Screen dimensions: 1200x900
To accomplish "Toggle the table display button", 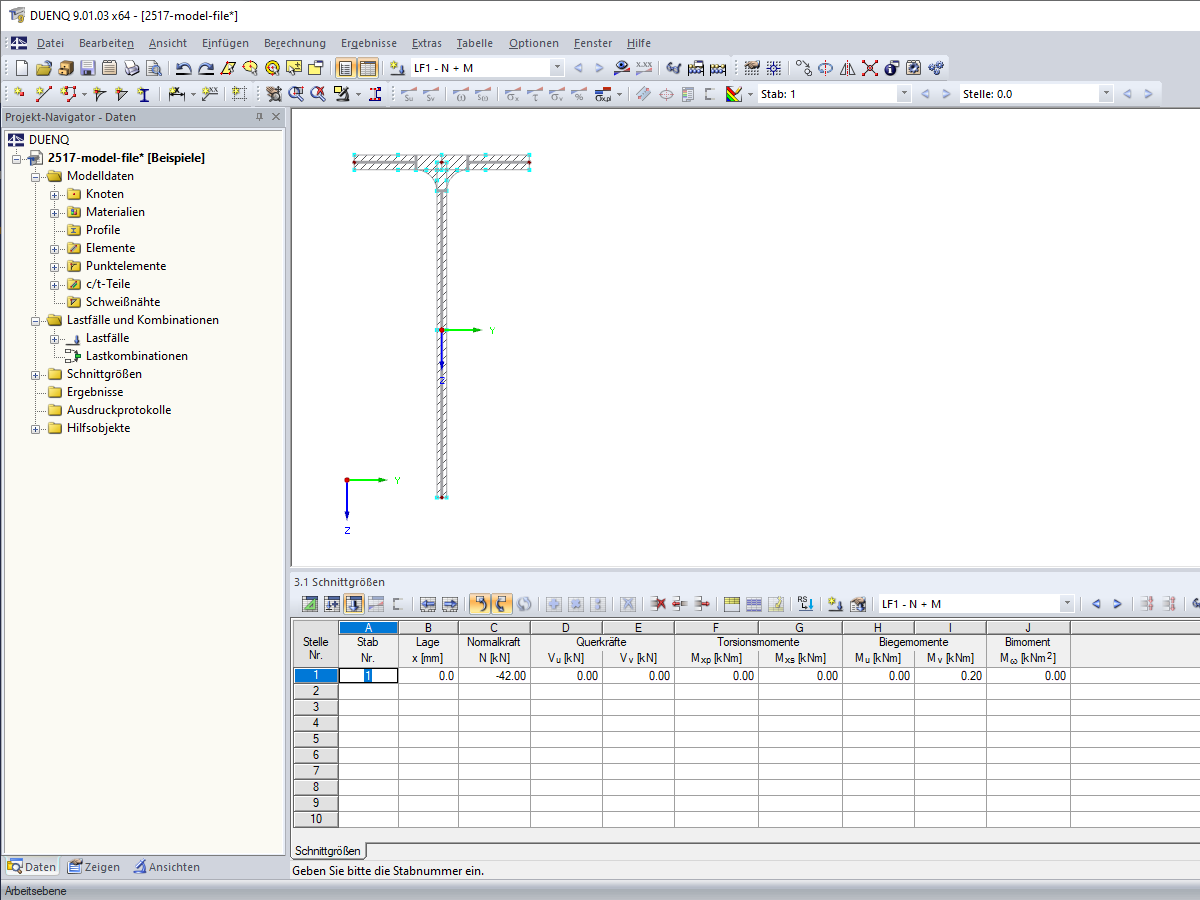I will coord(367,68).
